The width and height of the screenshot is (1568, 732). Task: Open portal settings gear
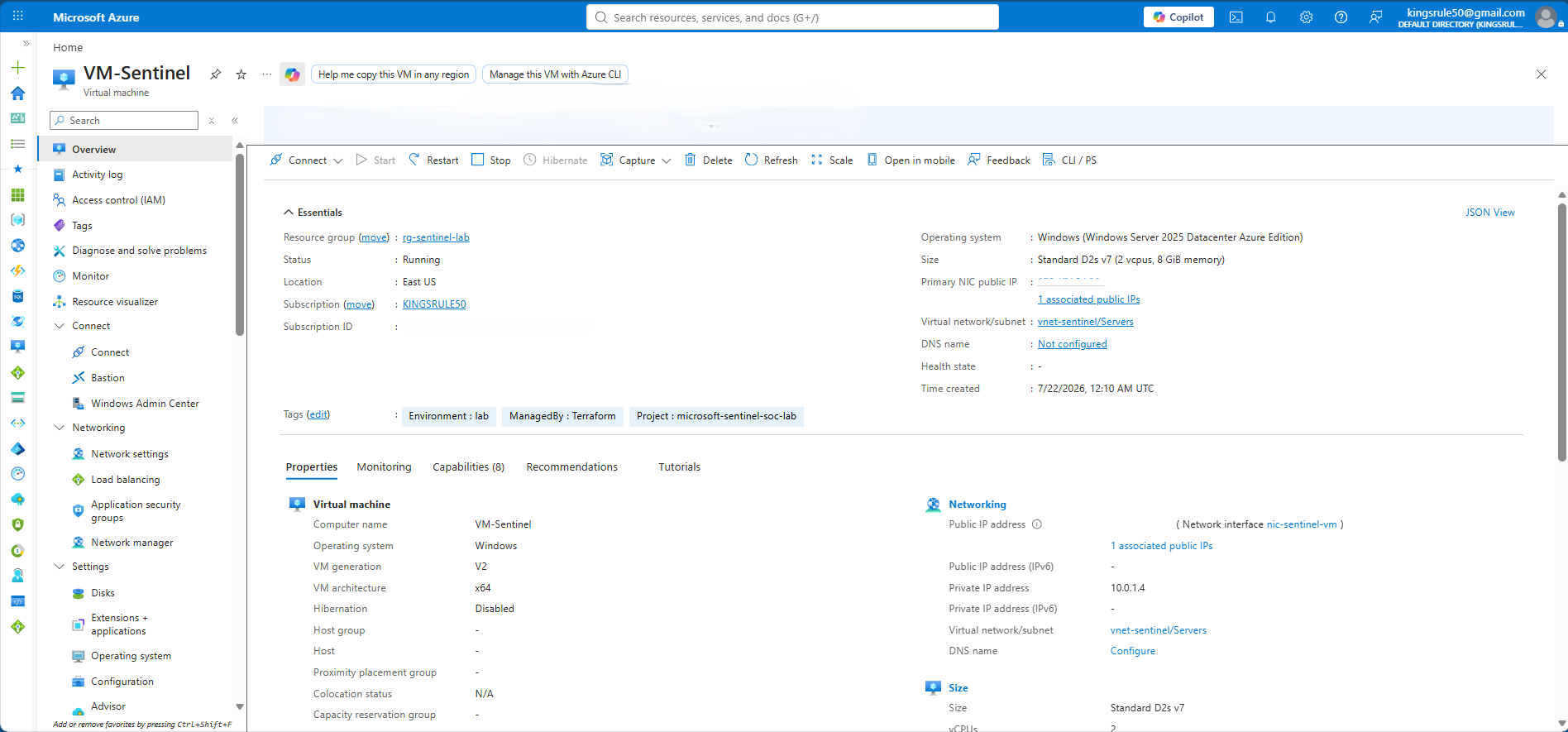[1306, 17]
